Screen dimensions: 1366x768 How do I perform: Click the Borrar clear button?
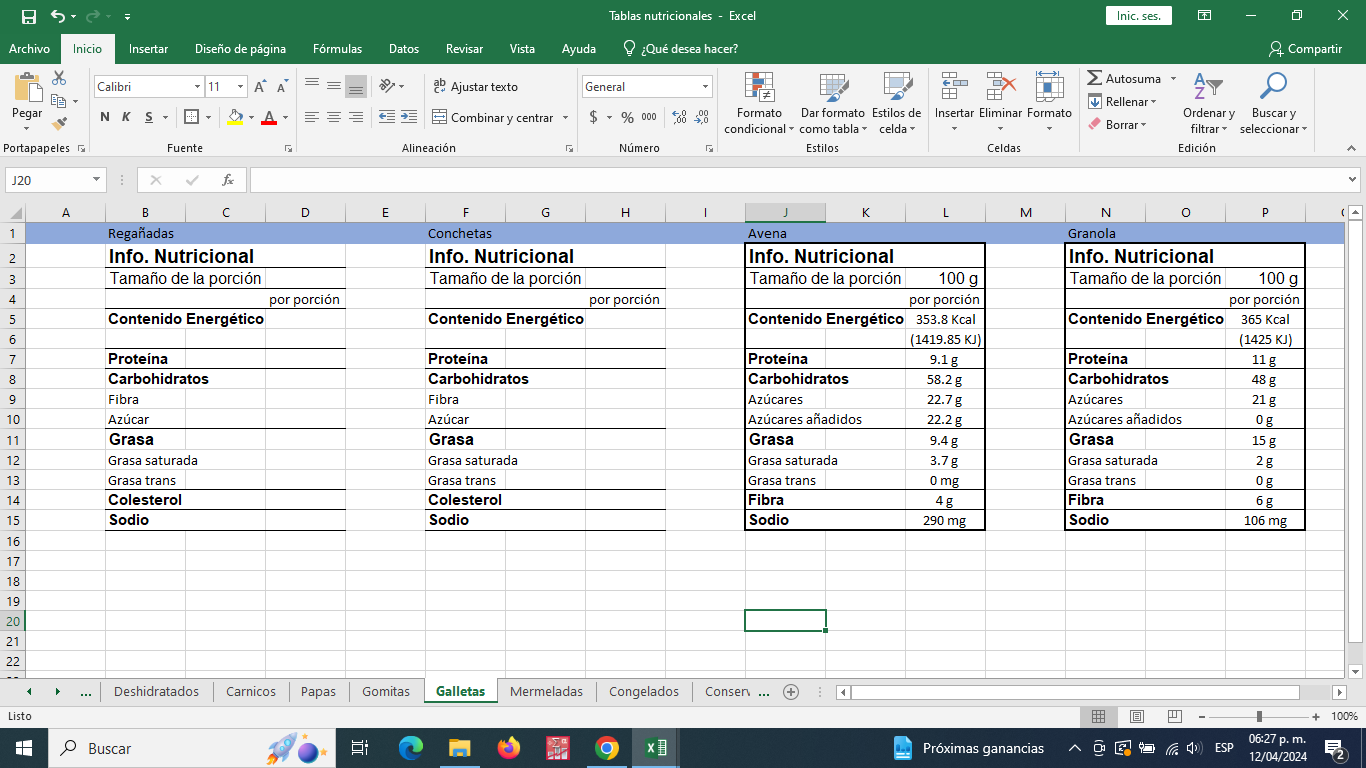pos(1117,124)
